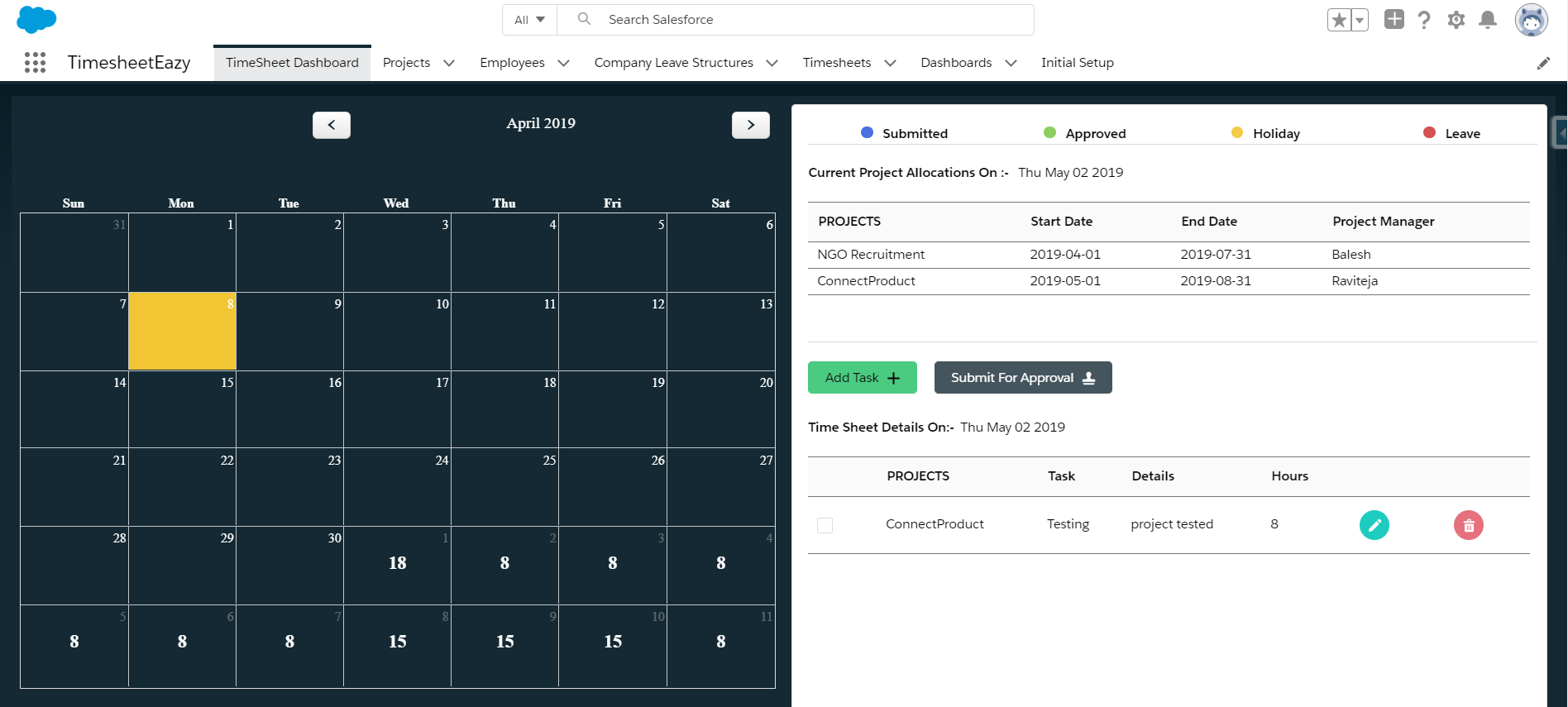Viewport: 1568px width, 707px height.
Task: Open Setup gear menu
Action: point(1456,20)
